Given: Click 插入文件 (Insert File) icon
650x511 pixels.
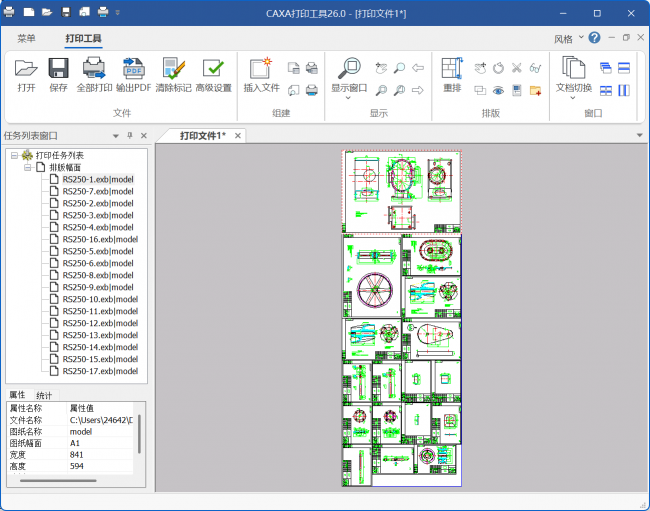Looking at the screenshot, I should tap(261, 68).
